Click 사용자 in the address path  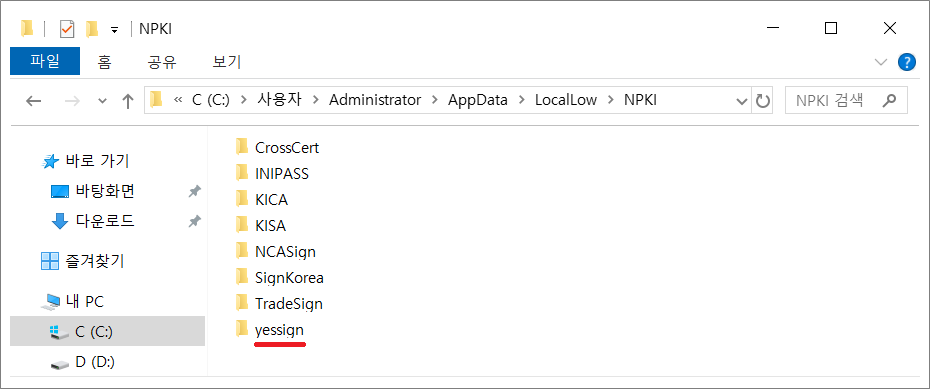[279, 100]
